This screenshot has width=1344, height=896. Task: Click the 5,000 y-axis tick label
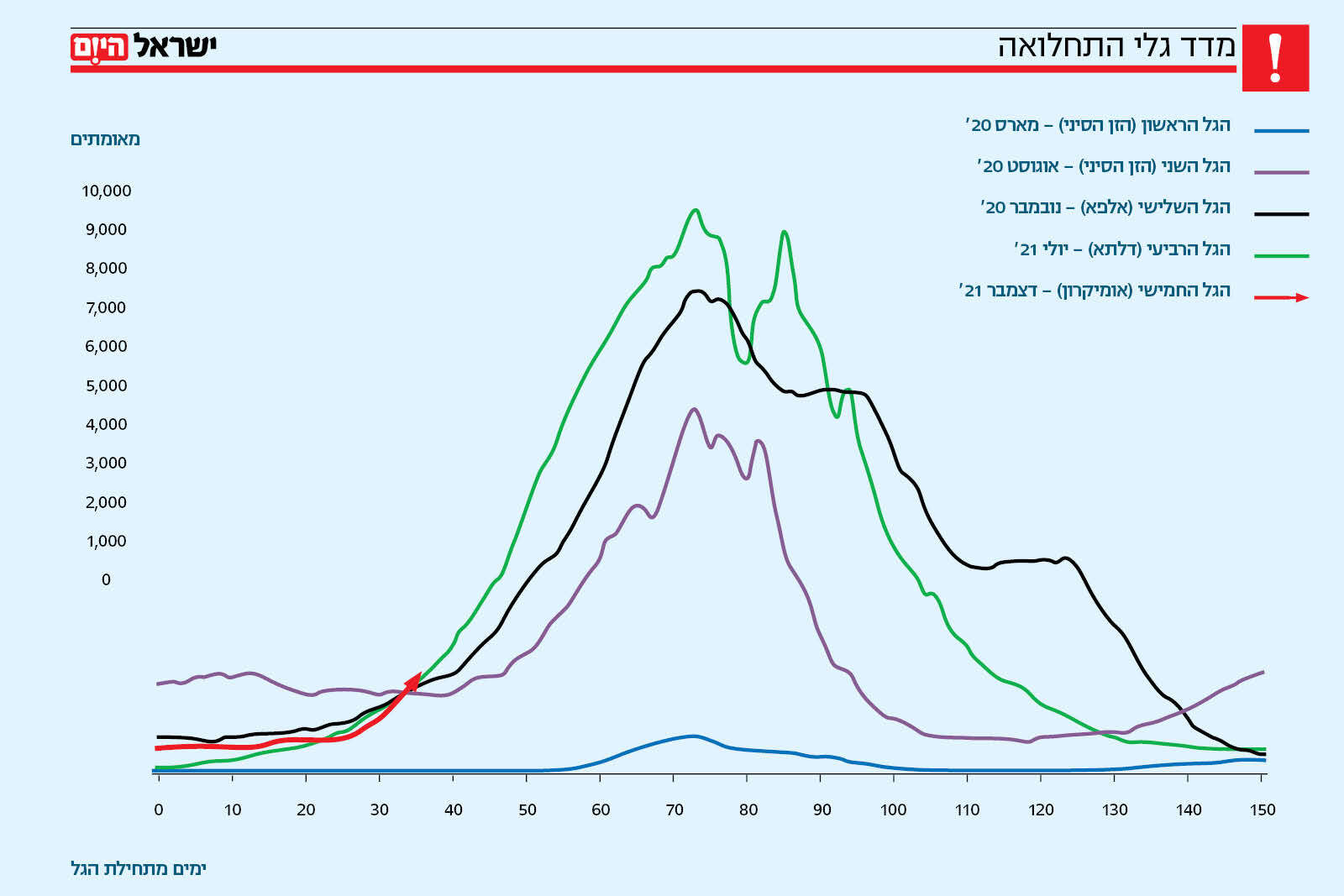pyautogui.click(x=107, y=385)
